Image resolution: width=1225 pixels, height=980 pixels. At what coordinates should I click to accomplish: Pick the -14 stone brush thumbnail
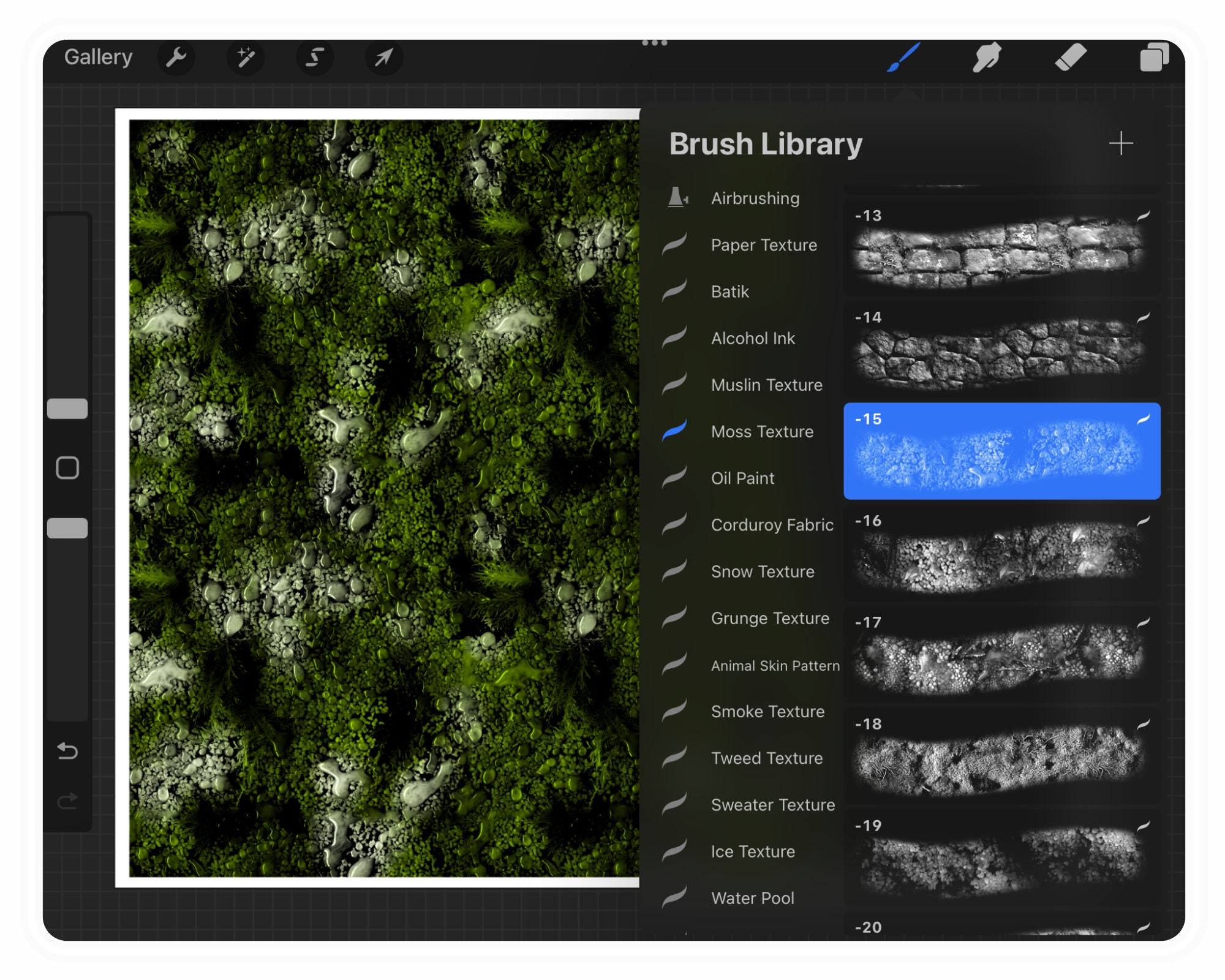coord(1002,349)
